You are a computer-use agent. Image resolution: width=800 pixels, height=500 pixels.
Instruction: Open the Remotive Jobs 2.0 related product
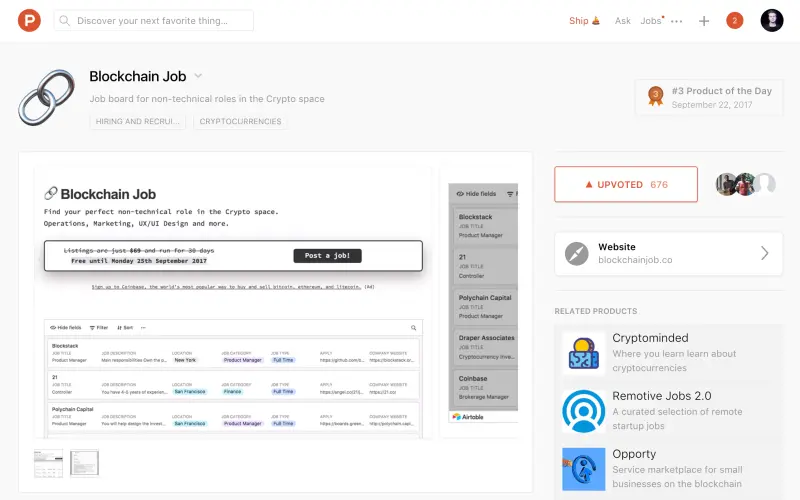coord(668,411)
